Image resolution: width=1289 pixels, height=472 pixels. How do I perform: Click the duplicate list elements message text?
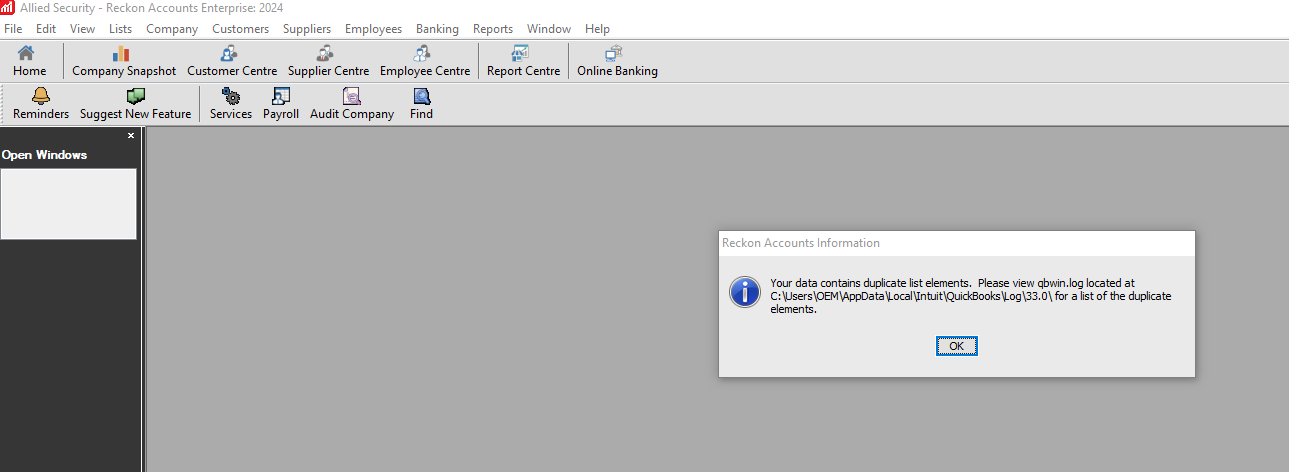click(x=970, y=296)
